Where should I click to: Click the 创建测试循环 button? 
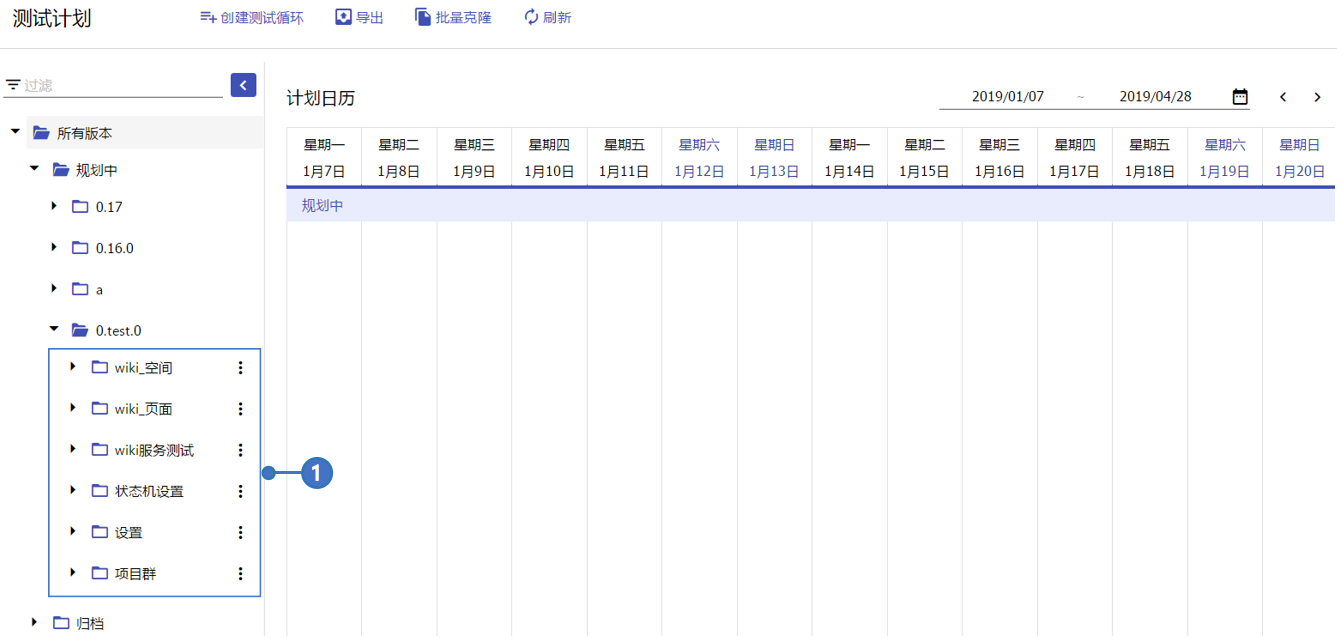tap(251, 18)
